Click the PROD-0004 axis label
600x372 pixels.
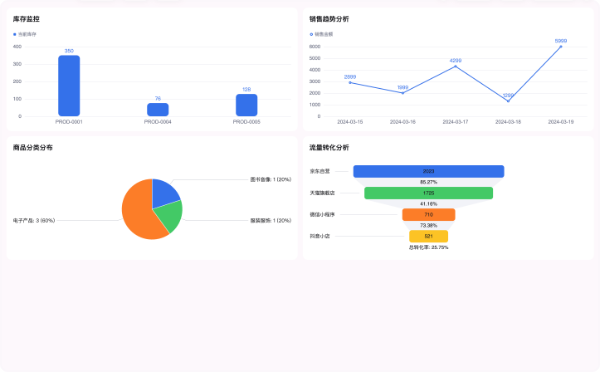point(158,122)
